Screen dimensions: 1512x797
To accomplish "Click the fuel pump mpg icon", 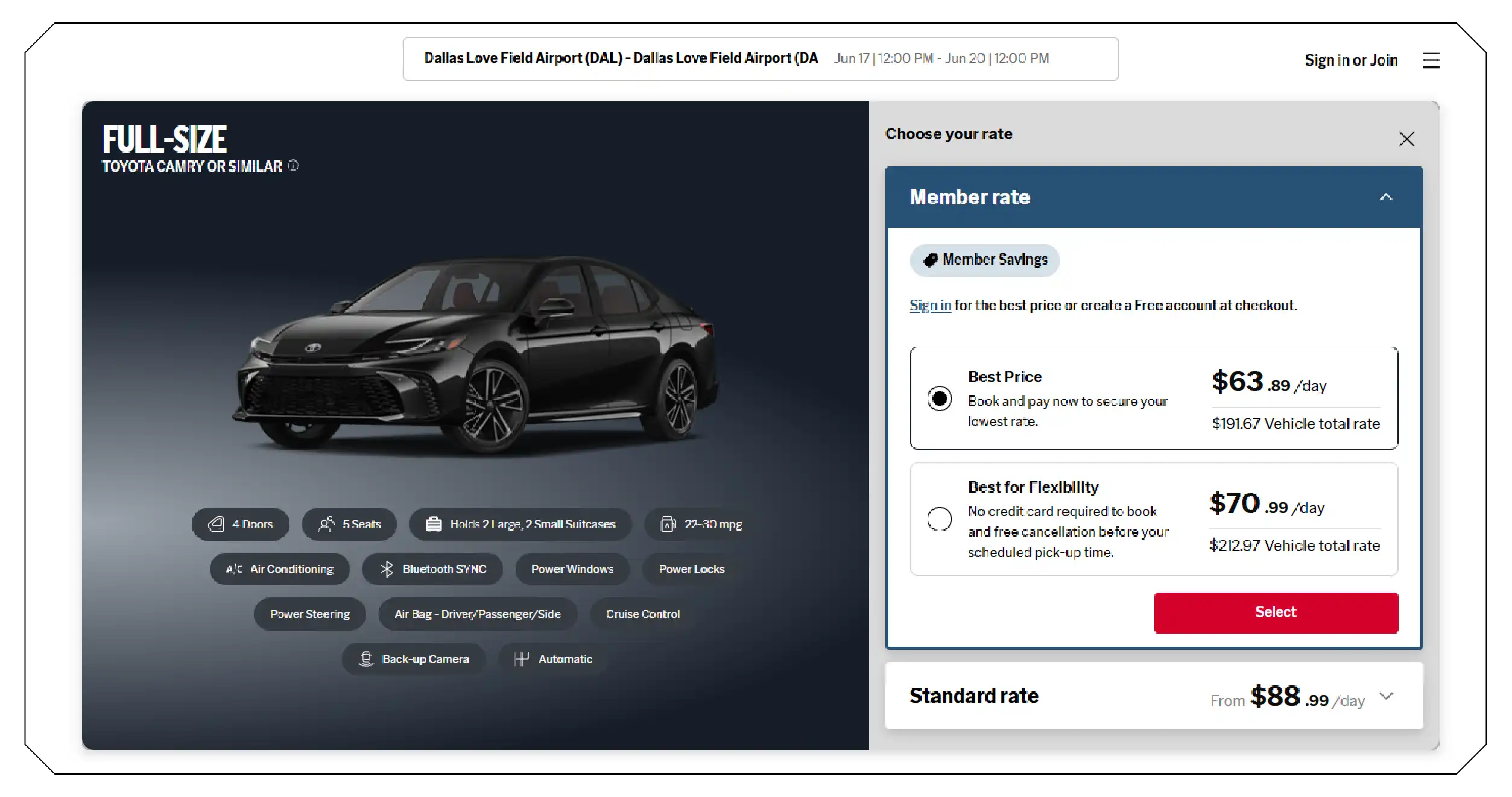I will tap(668, 525).
